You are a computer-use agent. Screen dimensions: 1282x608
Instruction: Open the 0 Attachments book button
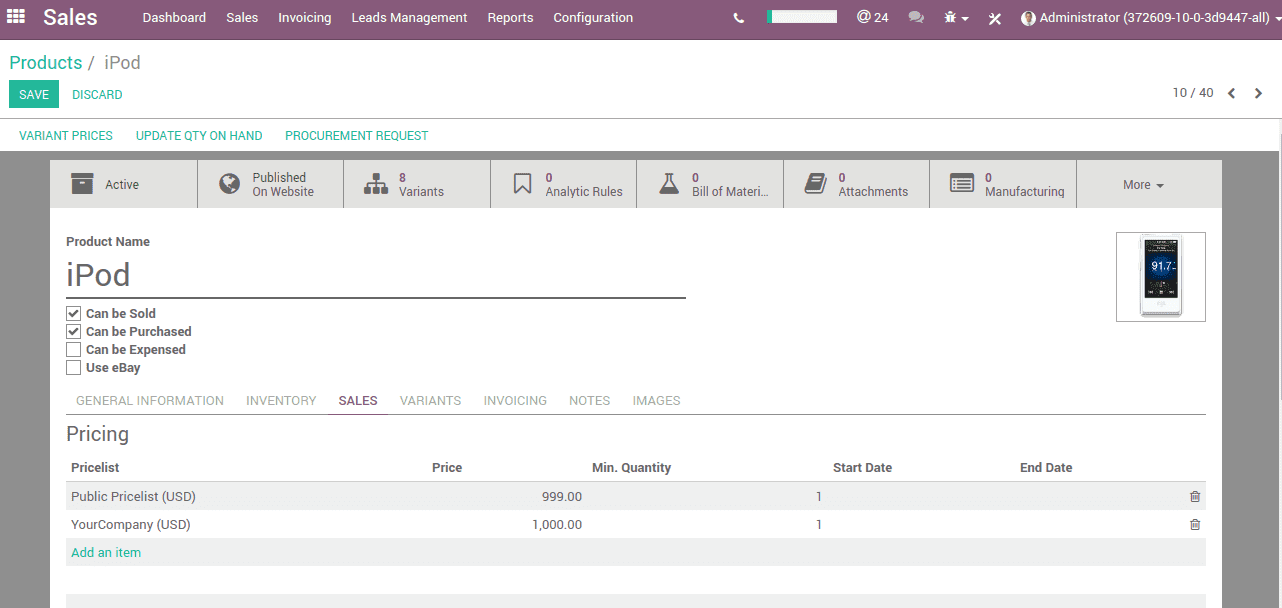coord(856,184)
